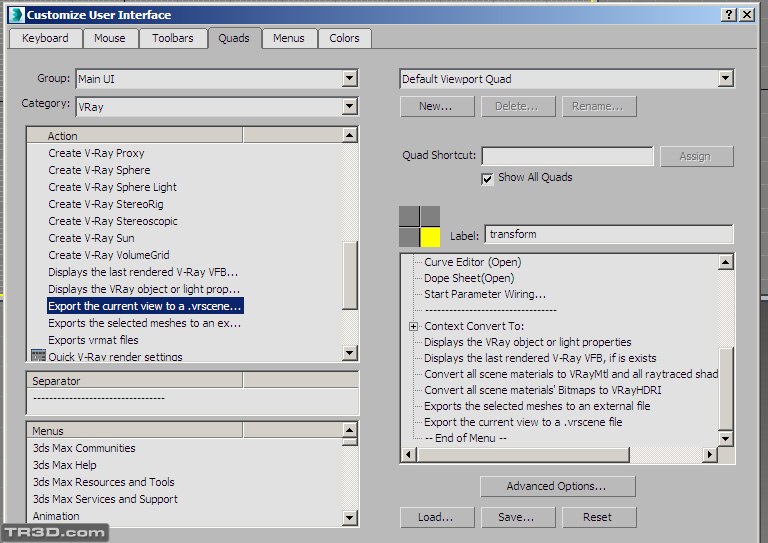Toggle the Show All Quads checkbox
This screenshot has height=543, width=768.
pos(488,178)
